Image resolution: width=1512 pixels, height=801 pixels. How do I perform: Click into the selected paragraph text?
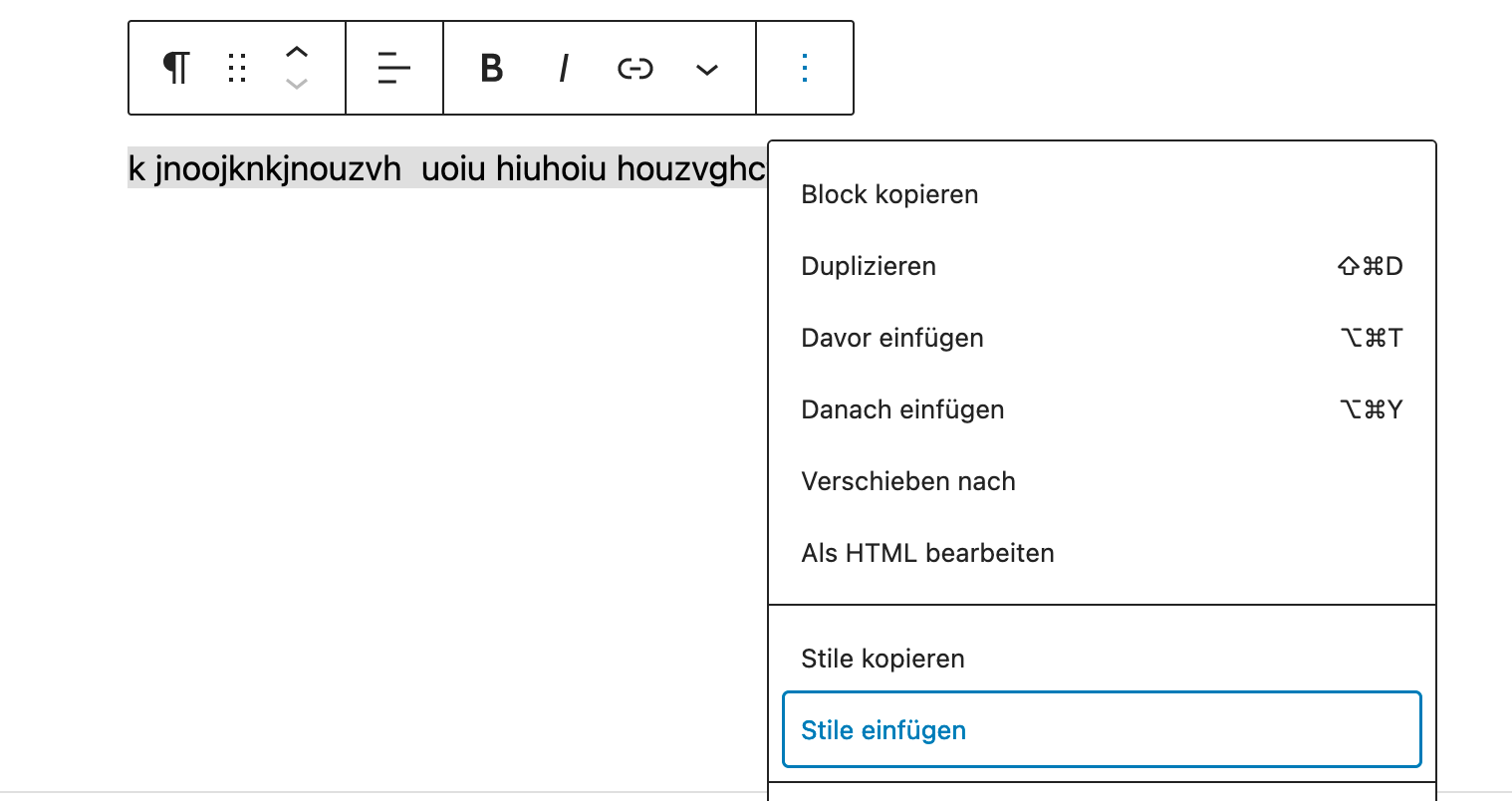coord(445,169)
